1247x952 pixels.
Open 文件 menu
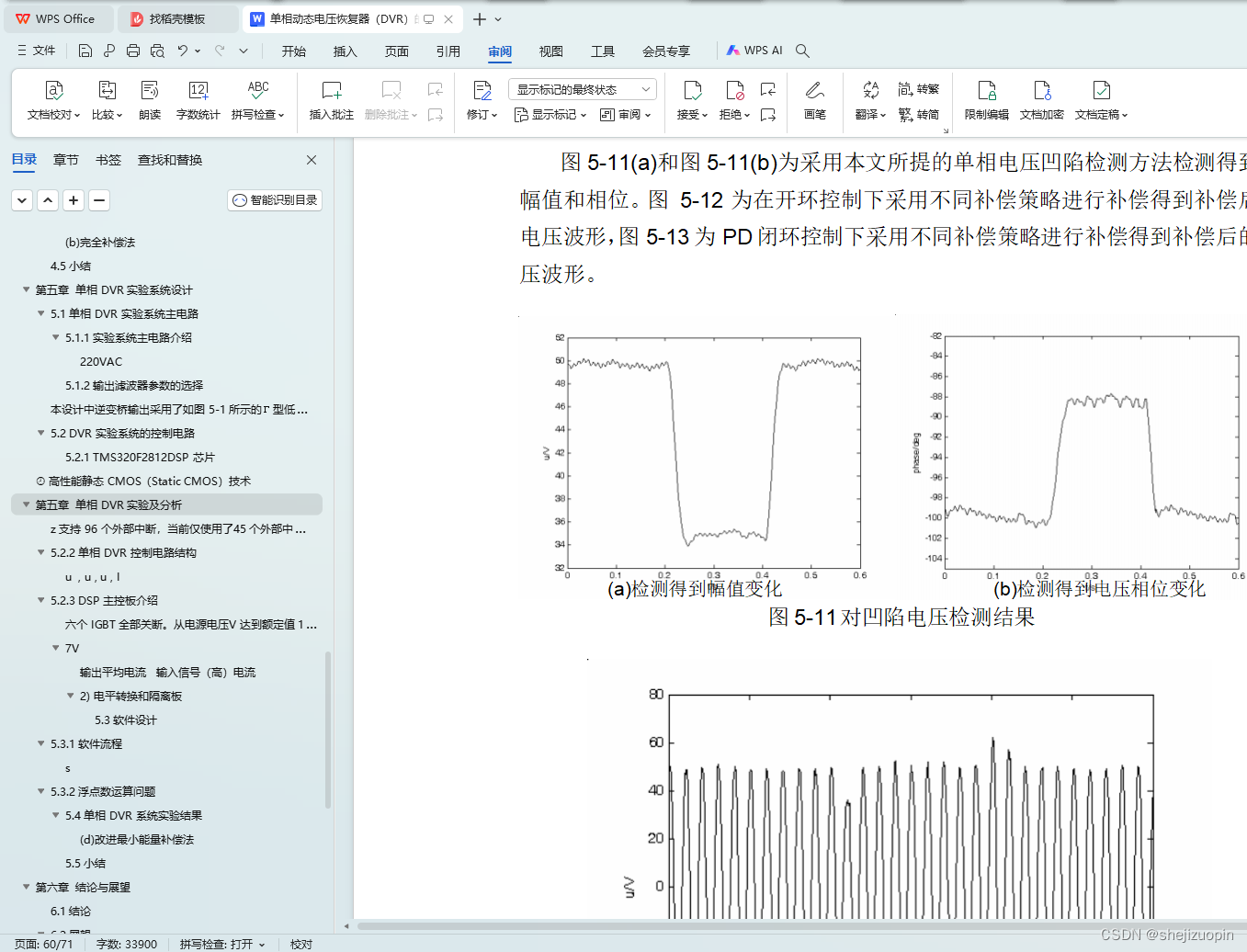tap(37, 51)
